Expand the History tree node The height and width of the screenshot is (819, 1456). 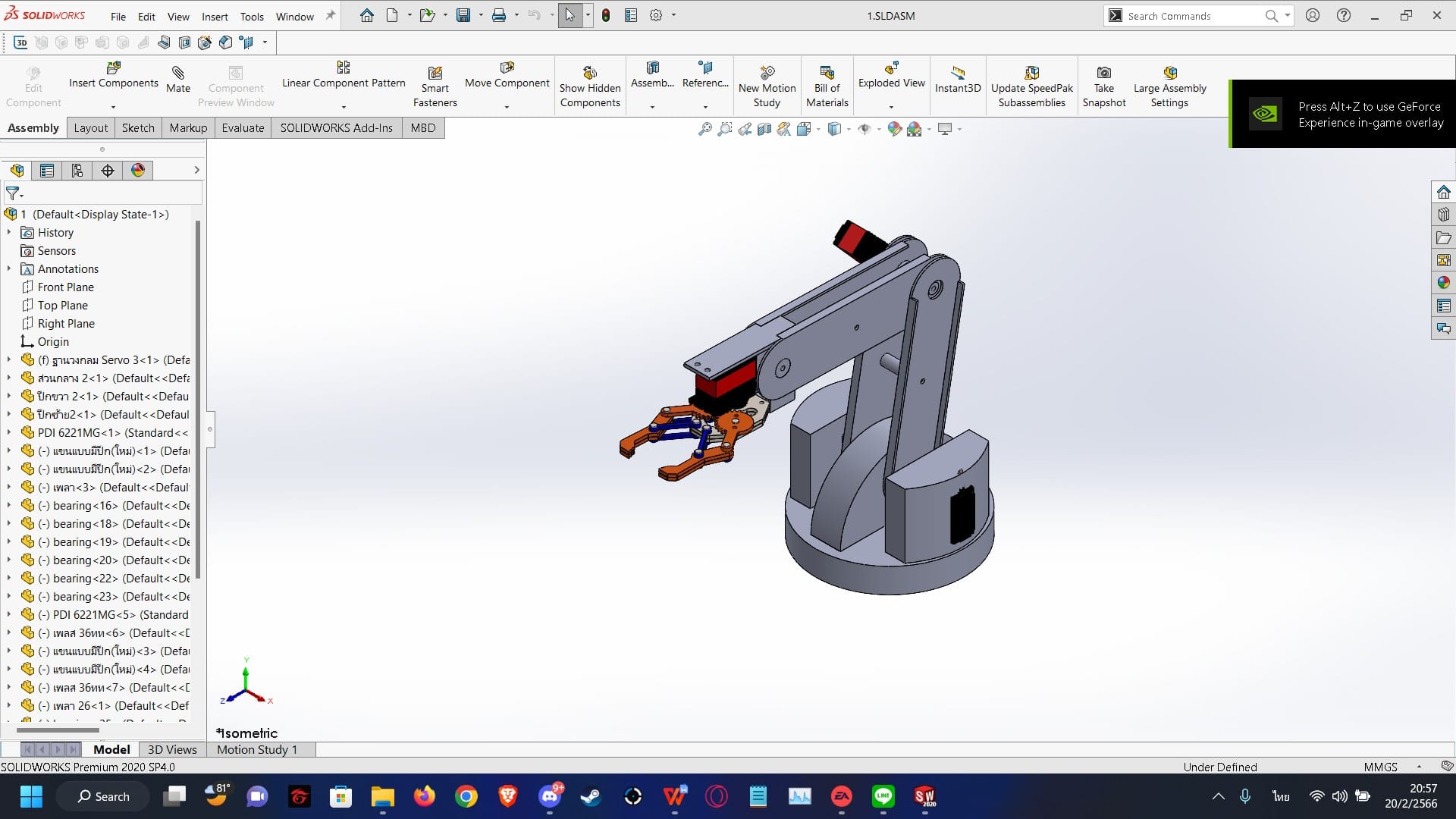(9, 233)
